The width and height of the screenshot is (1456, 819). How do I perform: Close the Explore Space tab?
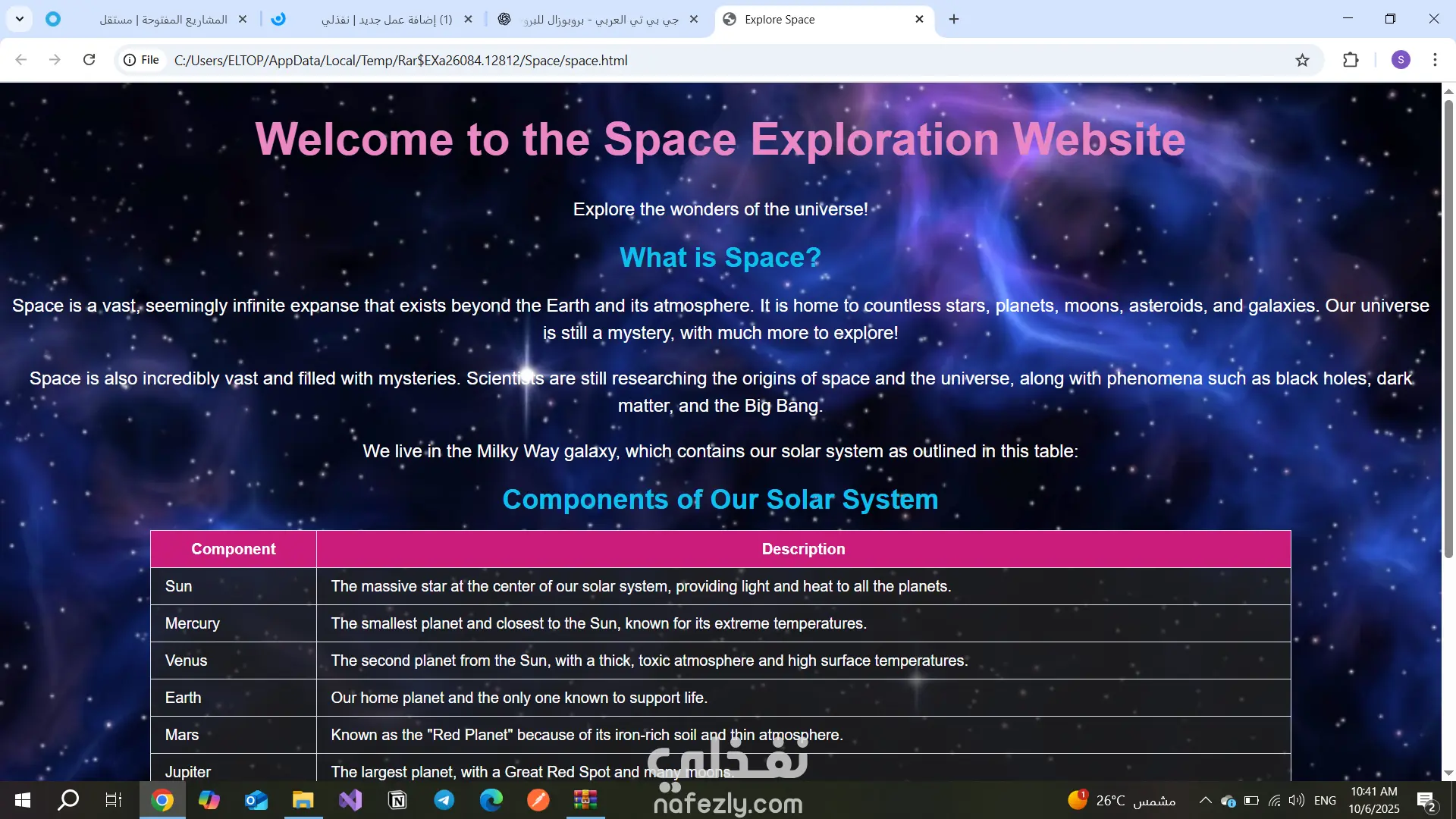click(919, 19)
